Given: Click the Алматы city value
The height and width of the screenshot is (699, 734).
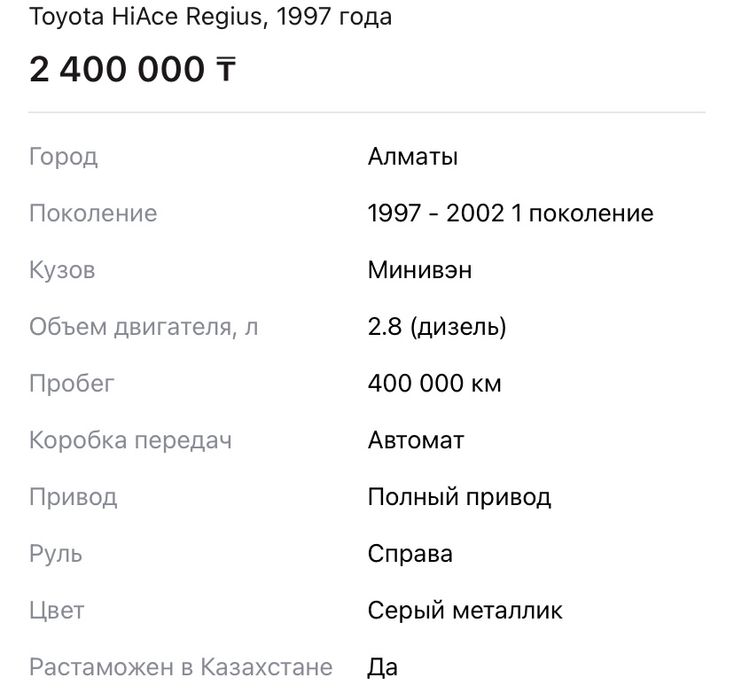Looking at the screenshot, I should [x=412, y=157].
